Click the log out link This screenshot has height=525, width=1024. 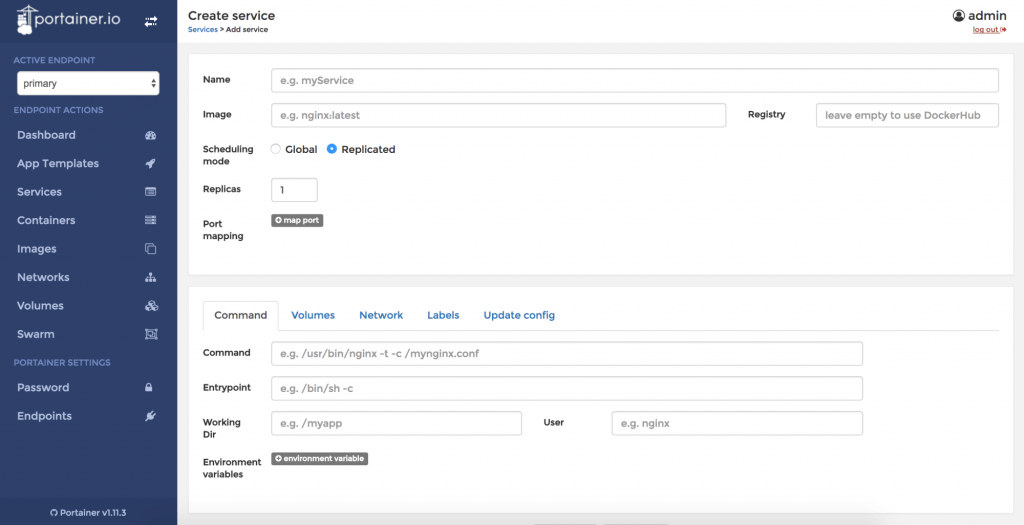tap(988, 30)
